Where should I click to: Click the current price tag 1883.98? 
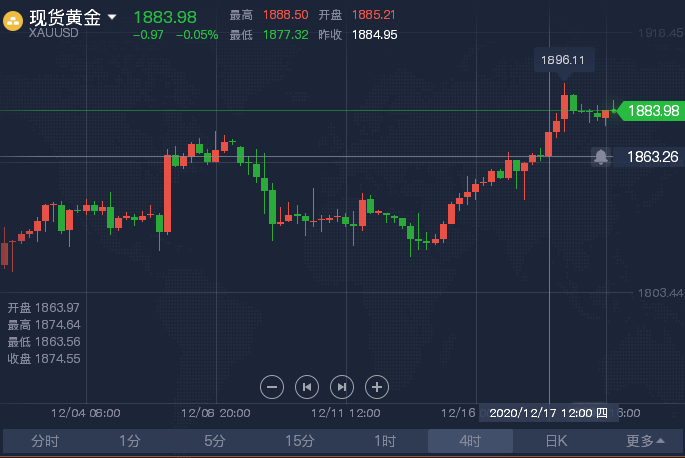click(x=651, y=111)
